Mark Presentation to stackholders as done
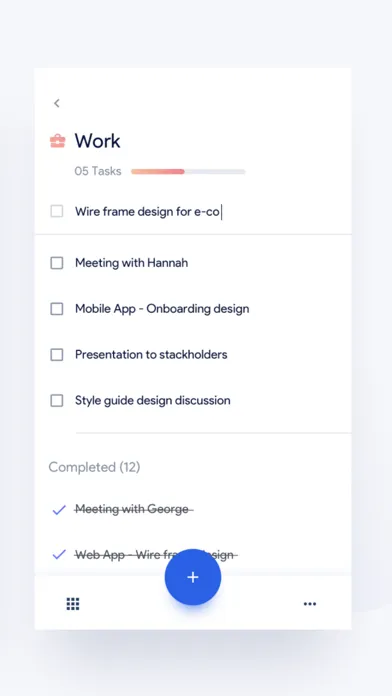This screenshot has height=696, width=392. coord(57,355)
